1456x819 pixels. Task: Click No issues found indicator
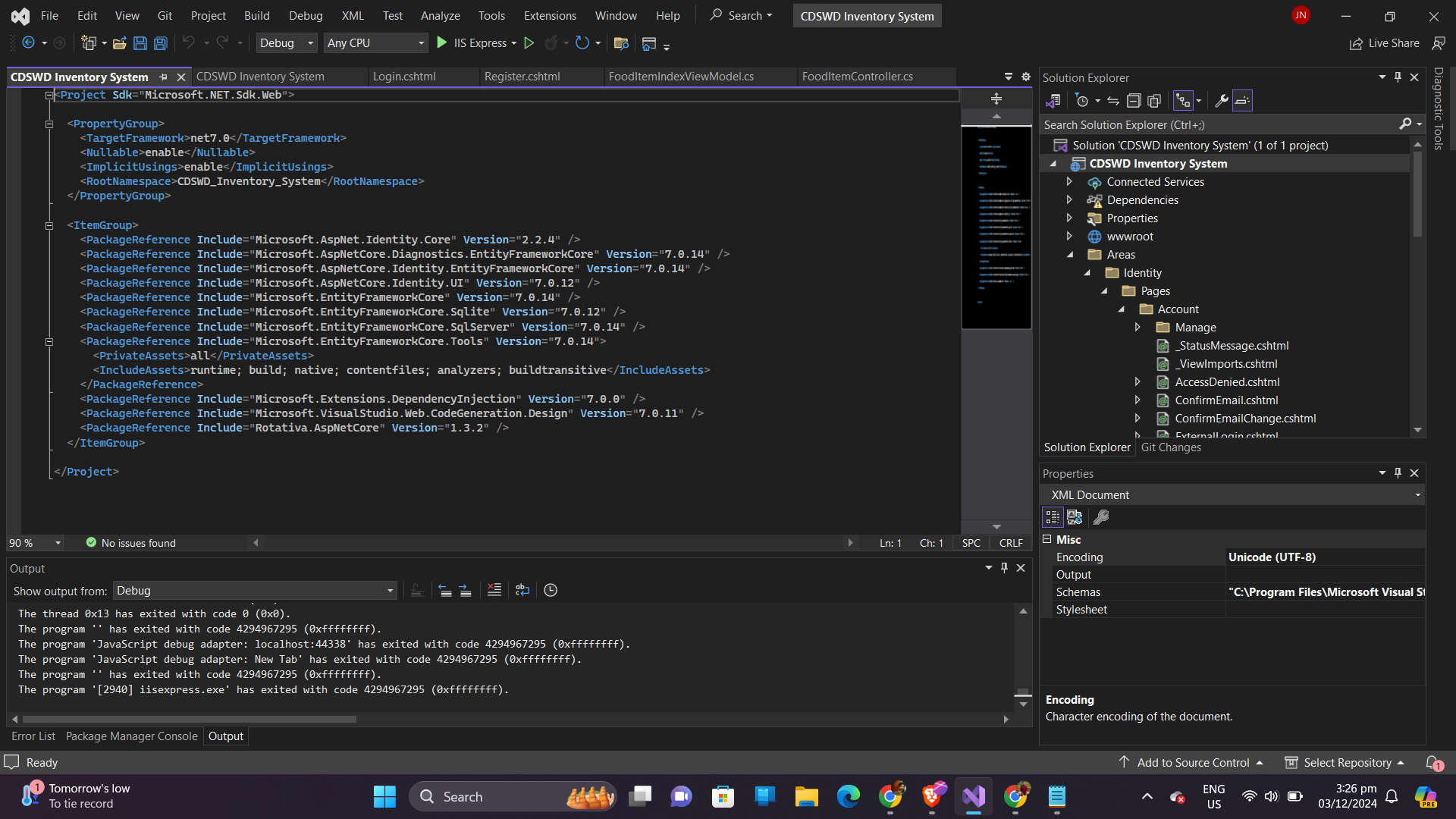click(131, 543)
